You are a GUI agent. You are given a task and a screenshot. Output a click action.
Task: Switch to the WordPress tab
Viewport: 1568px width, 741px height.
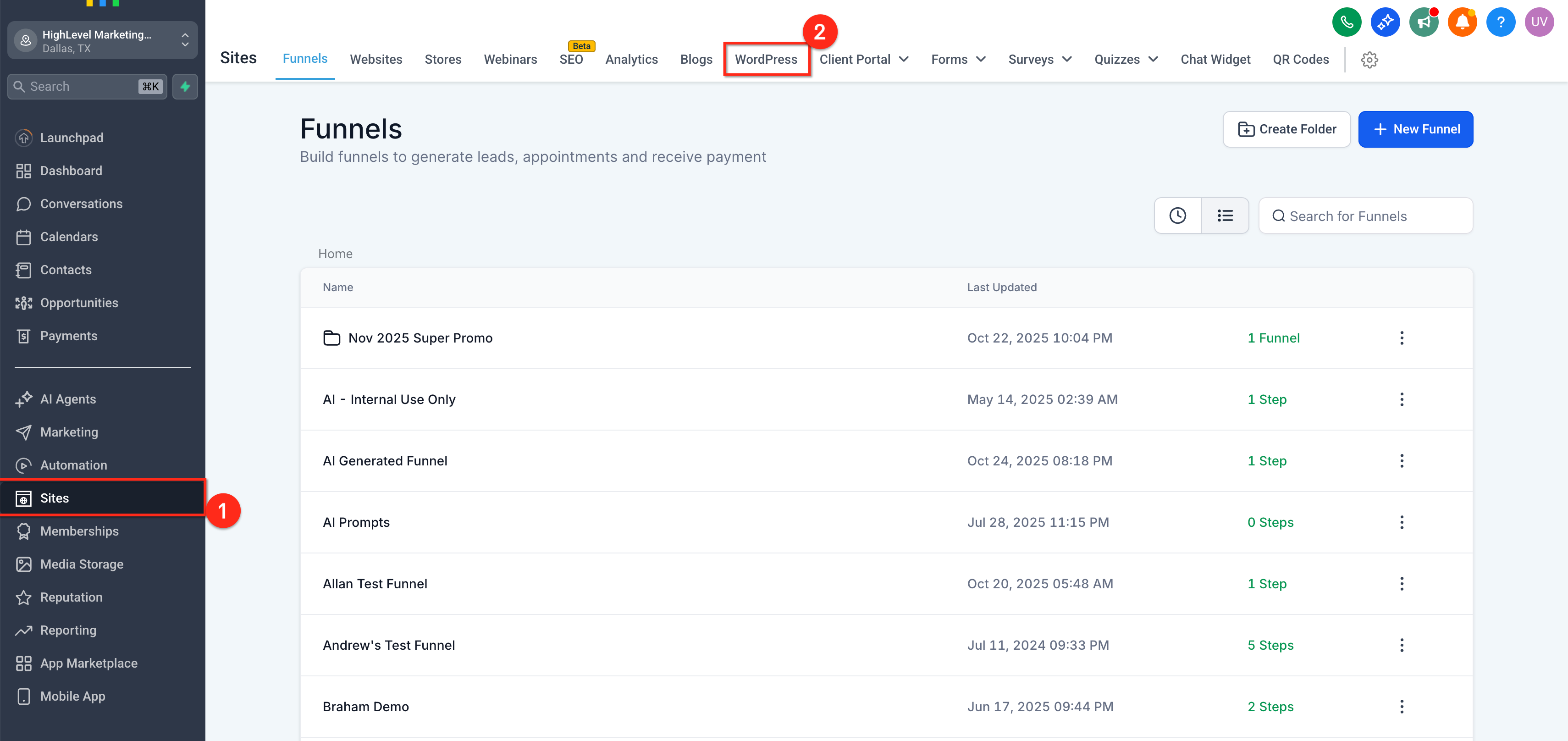766,59
